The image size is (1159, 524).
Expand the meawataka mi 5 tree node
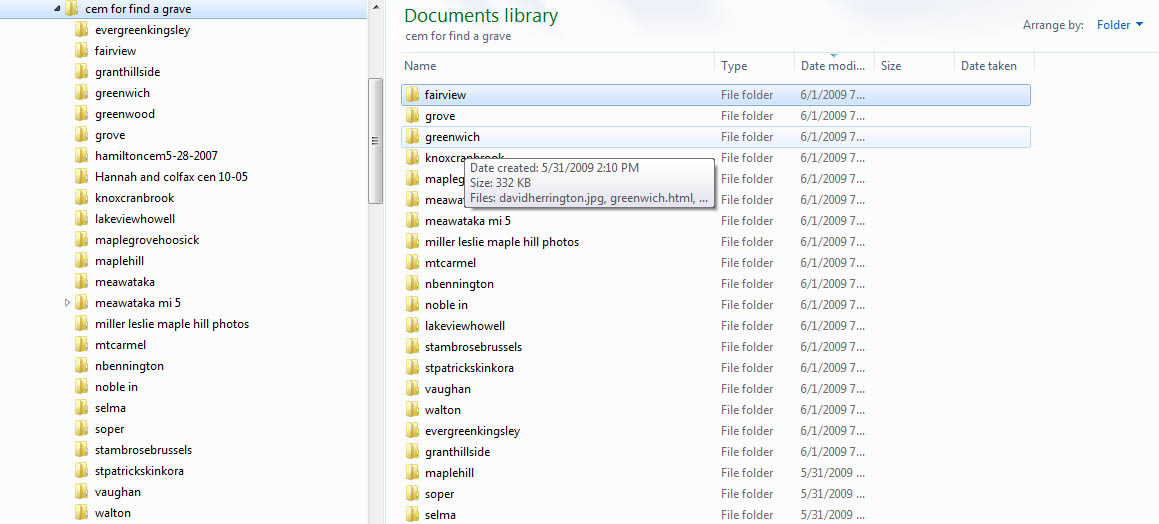point(67,303)
